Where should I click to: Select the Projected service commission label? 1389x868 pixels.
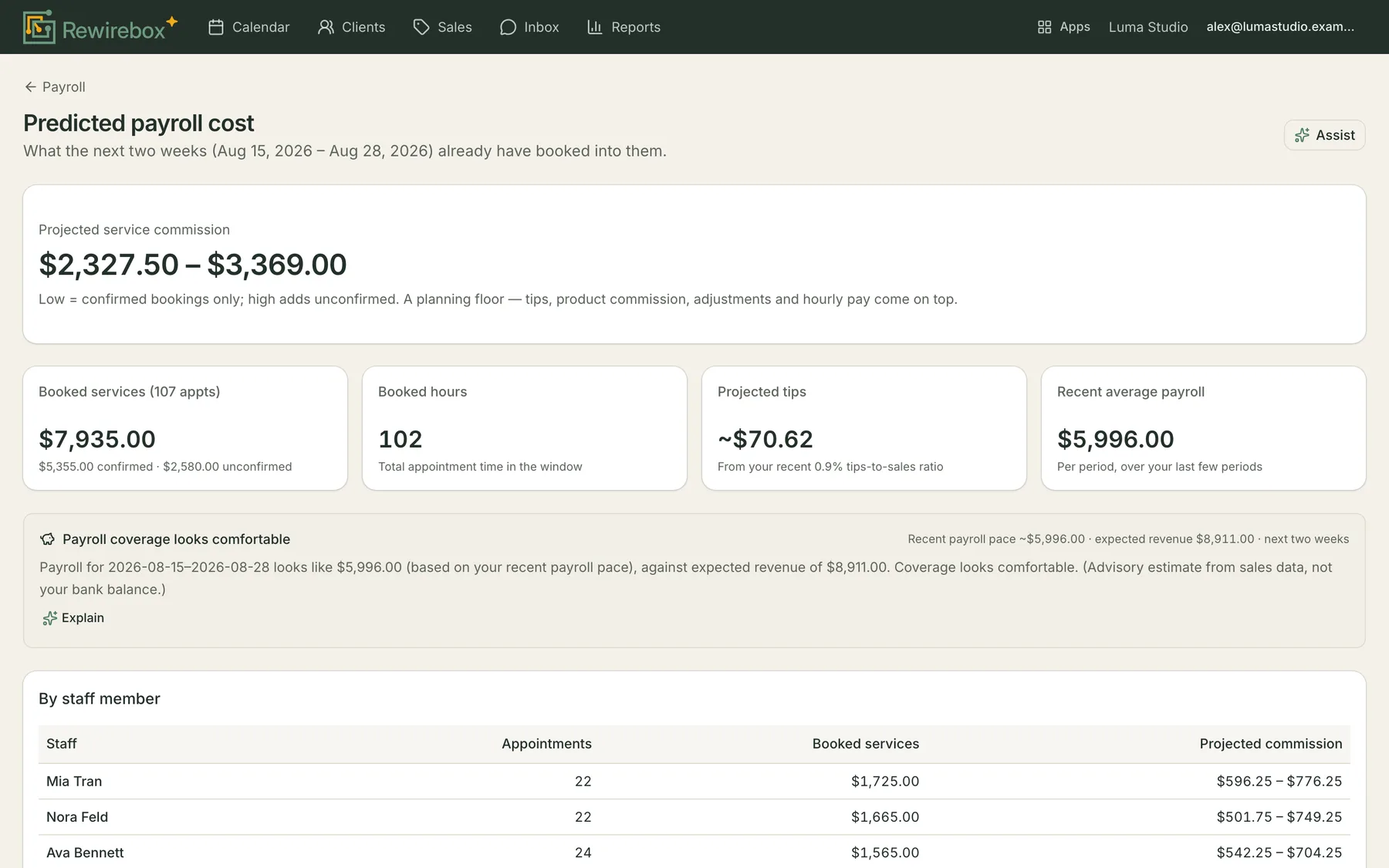pos(134,230)
